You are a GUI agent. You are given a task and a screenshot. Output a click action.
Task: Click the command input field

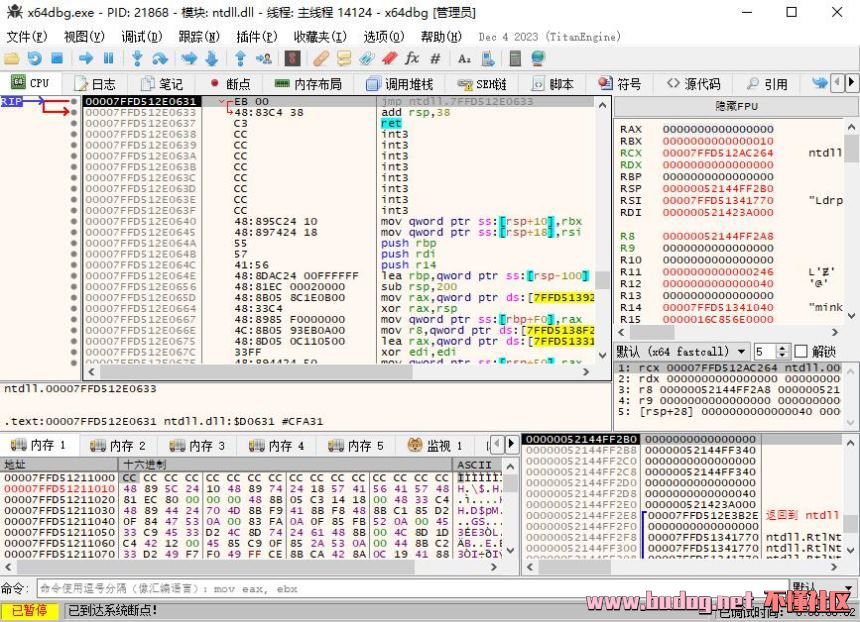(x=413, y=589)
